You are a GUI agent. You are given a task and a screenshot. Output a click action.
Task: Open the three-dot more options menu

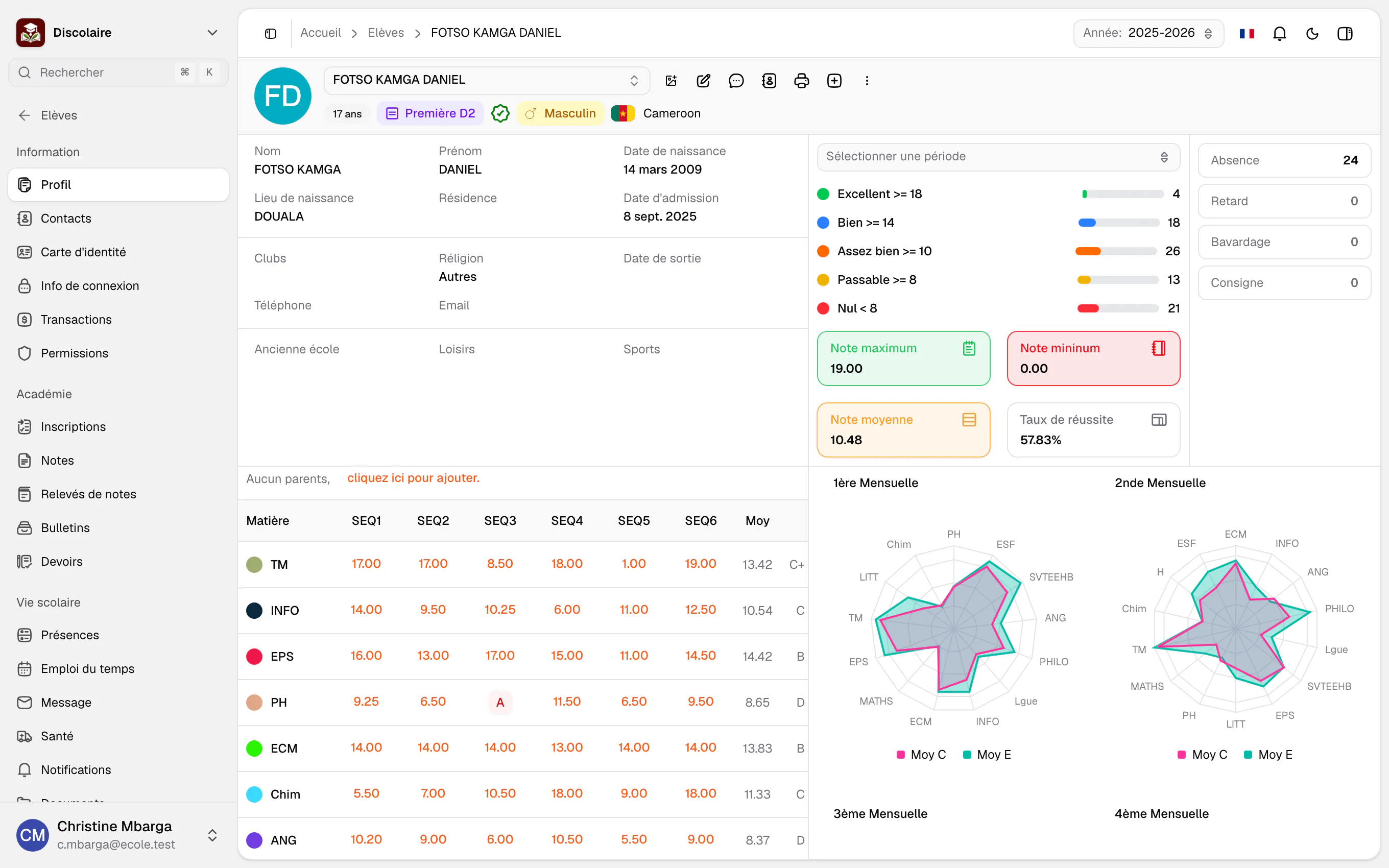pos(867,80)
